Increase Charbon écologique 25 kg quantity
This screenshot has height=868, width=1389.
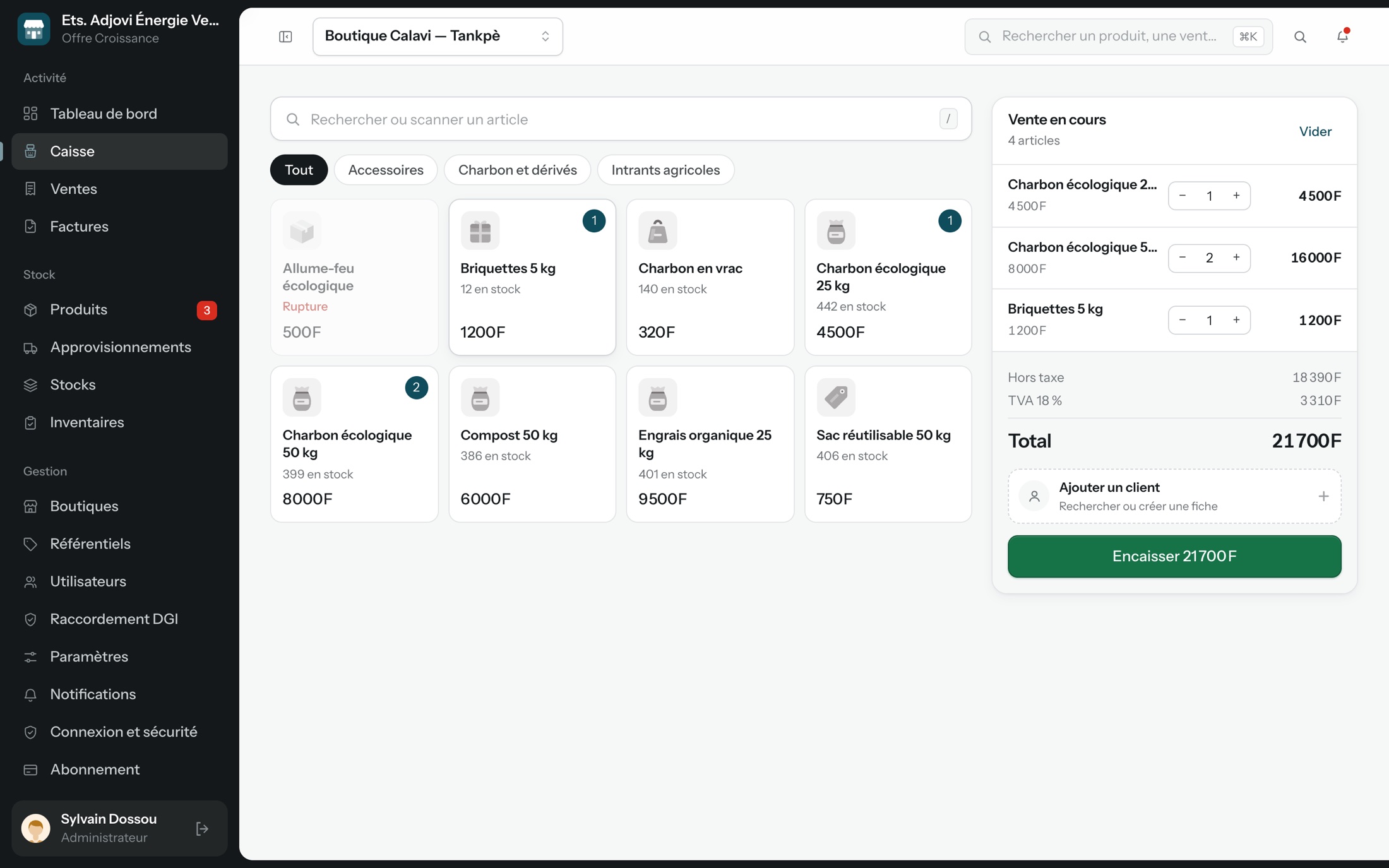tap(1236, 196)
